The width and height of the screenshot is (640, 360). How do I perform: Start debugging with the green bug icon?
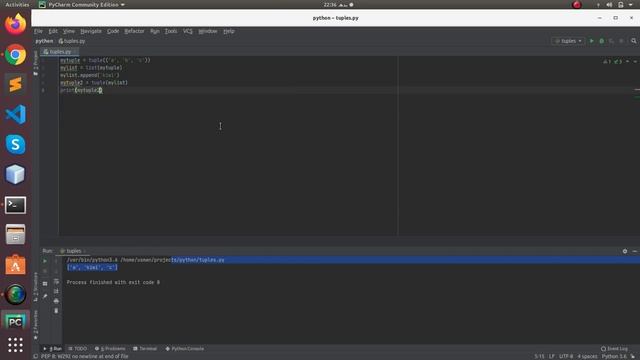coord(601,41)
